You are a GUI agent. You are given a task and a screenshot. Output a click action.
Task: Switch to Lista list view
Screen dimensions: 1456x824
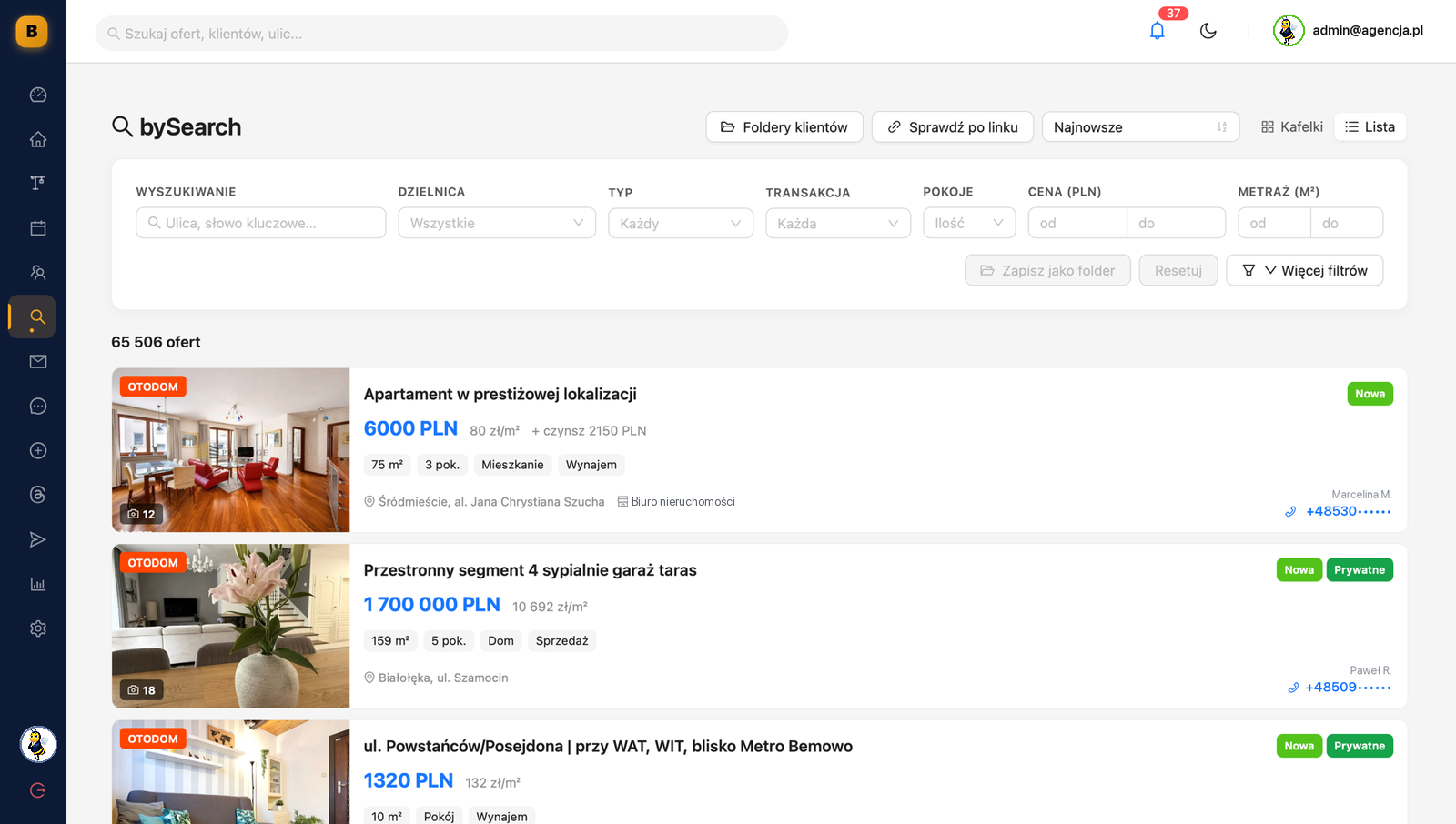point(1370,127)
